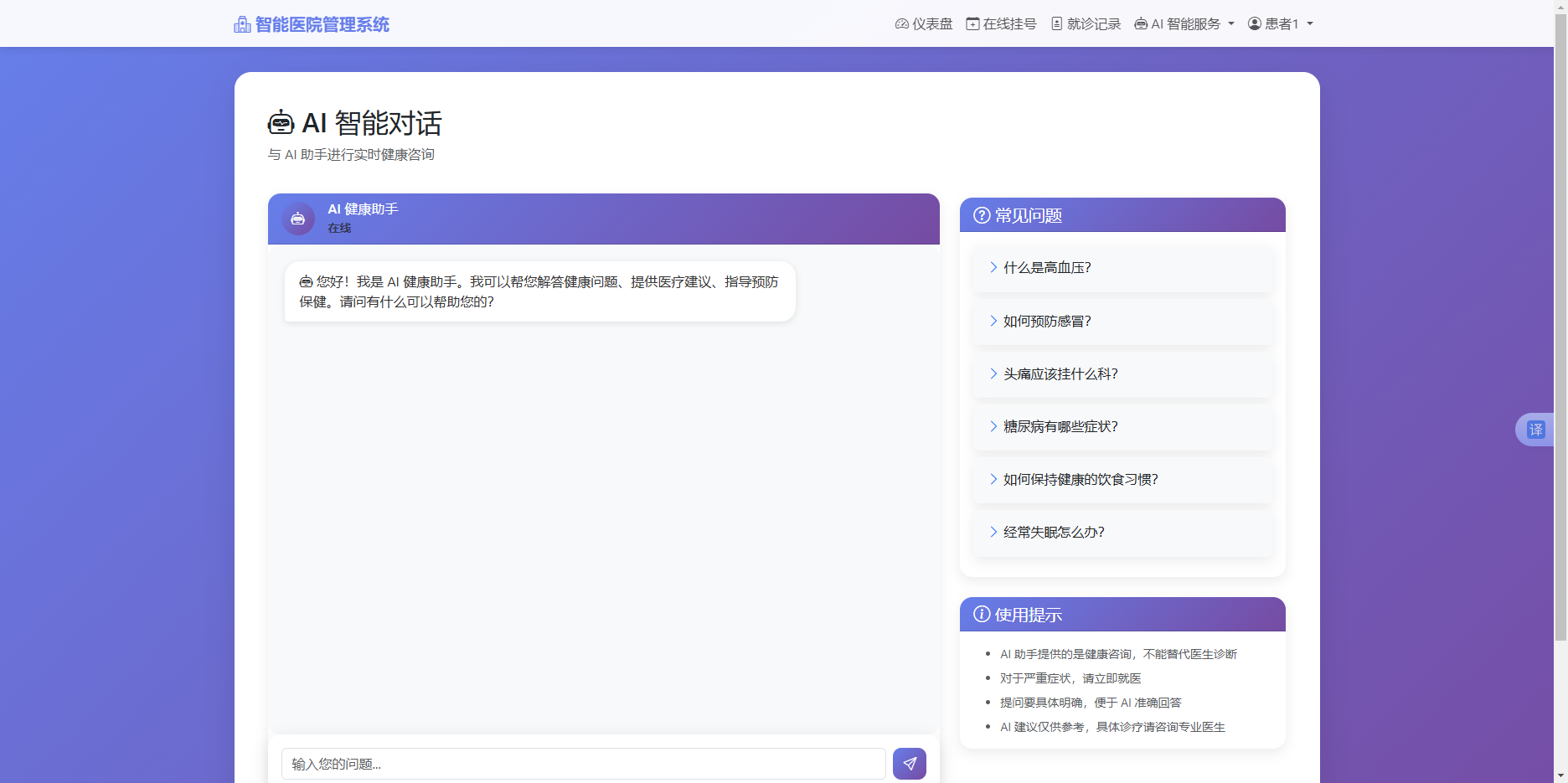Click the message input field 输入您的问题
The width and height of the screenshot is (1568, 783).
pyautogui.click(x=583, y=763)
